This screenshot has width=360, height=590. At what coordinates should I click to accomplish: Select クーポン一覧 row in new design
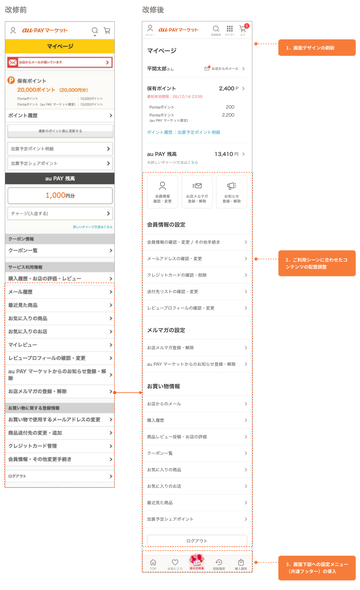[197, 453]
